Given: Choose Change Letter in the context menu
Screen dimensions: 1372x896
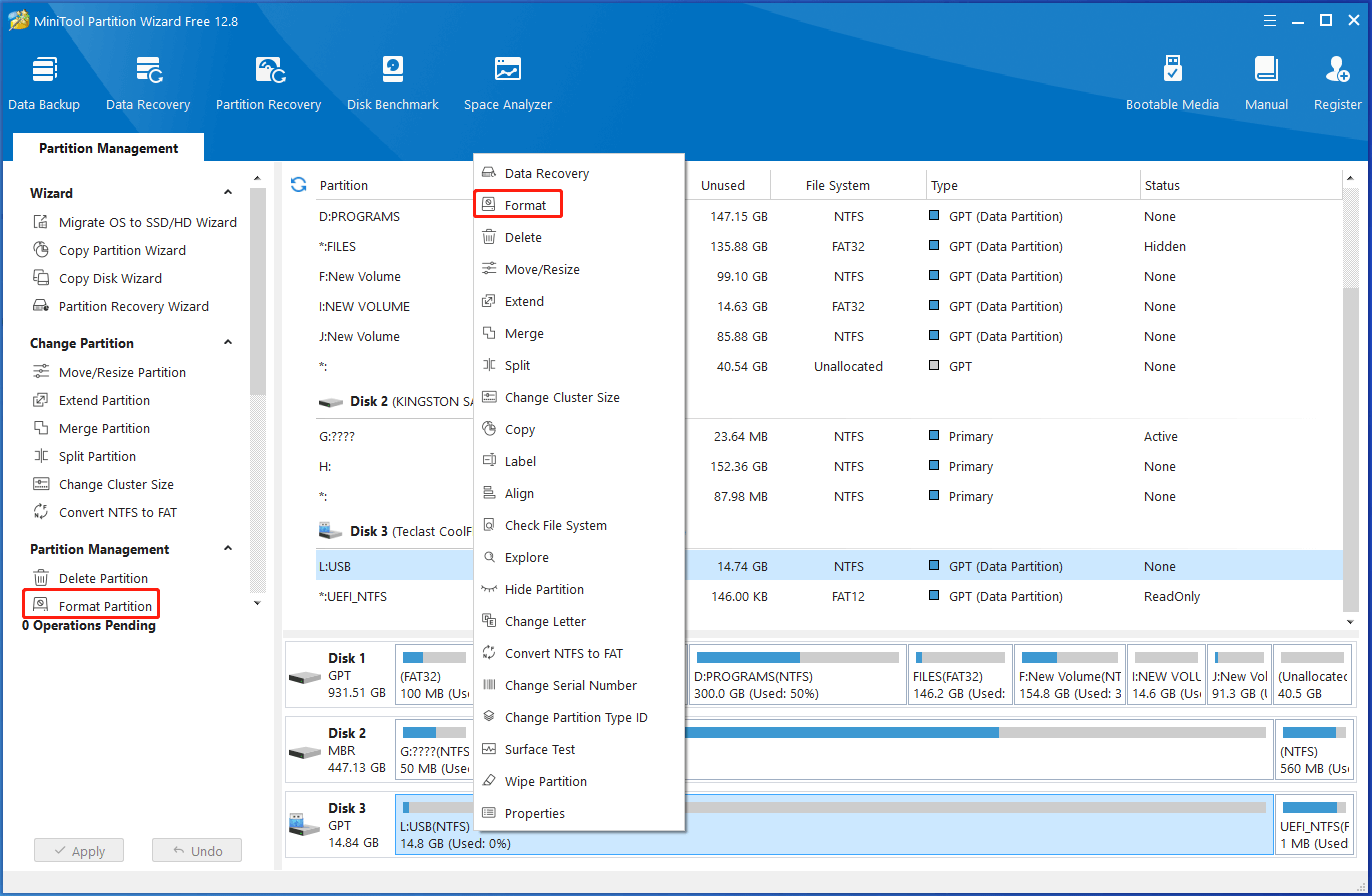Looking at the screenshot, I should [x=579, y=621].
